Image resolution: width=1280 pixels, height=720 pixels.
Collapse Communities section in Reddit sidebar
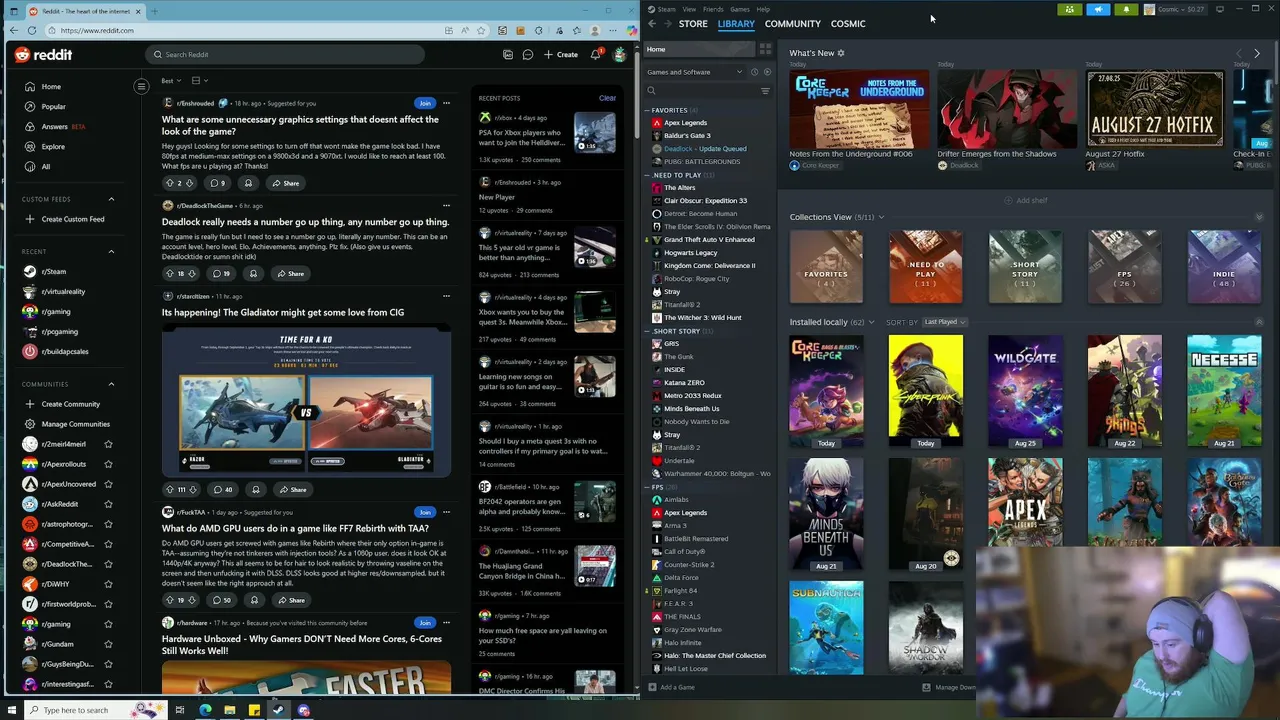[111, 384]
